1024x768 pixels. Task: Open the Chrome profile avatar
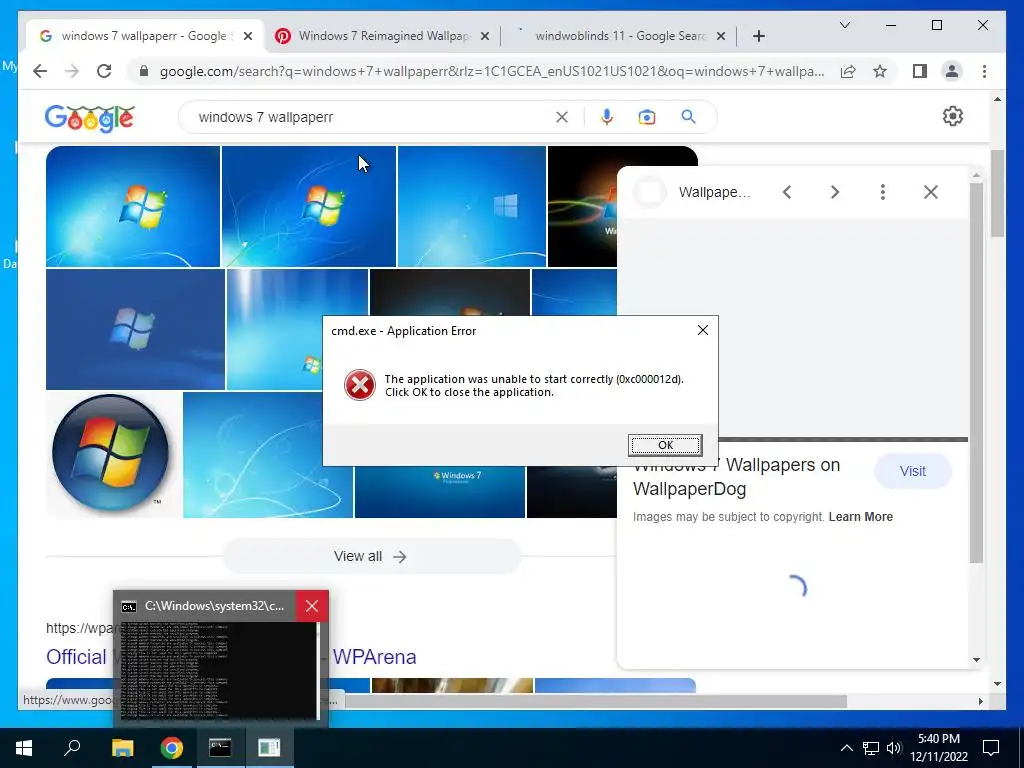point(952,71)
